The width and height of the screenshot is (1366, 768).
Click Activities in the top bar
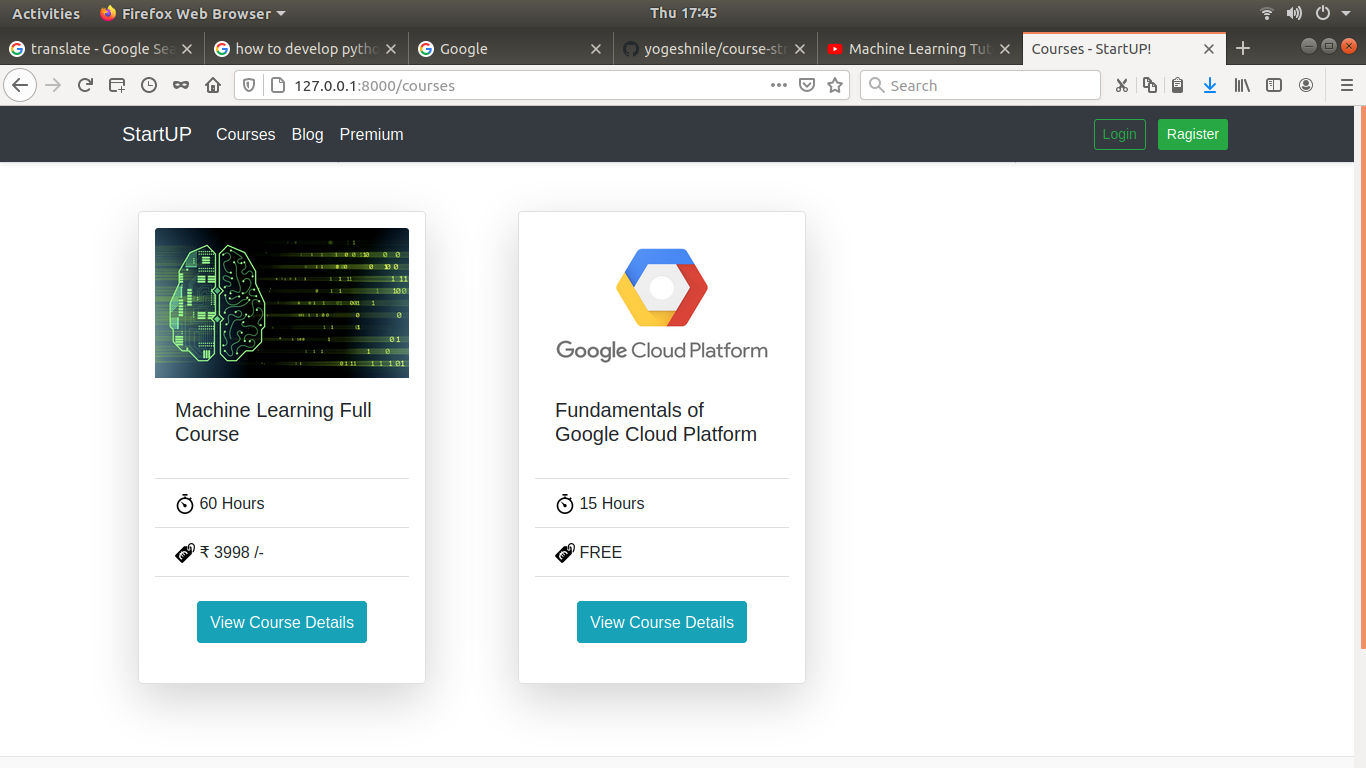[x=46, y=13]
